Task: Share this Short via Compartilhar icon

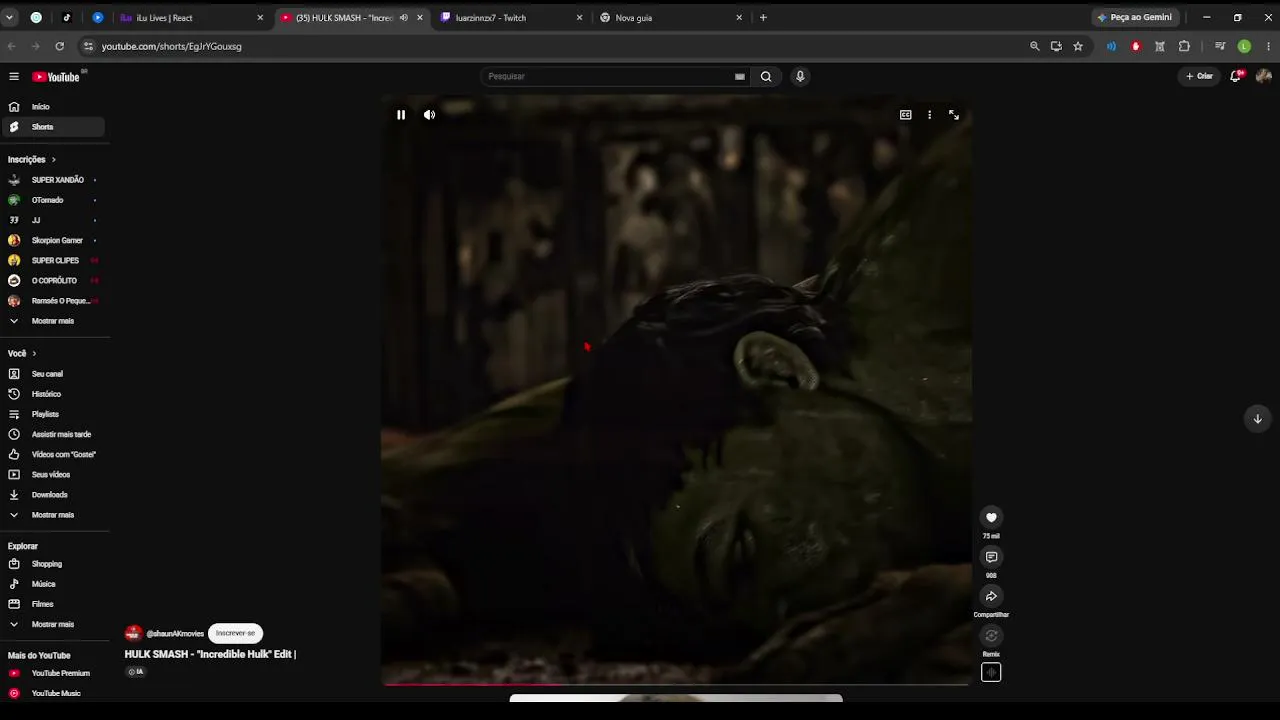Action: [991, 596]
